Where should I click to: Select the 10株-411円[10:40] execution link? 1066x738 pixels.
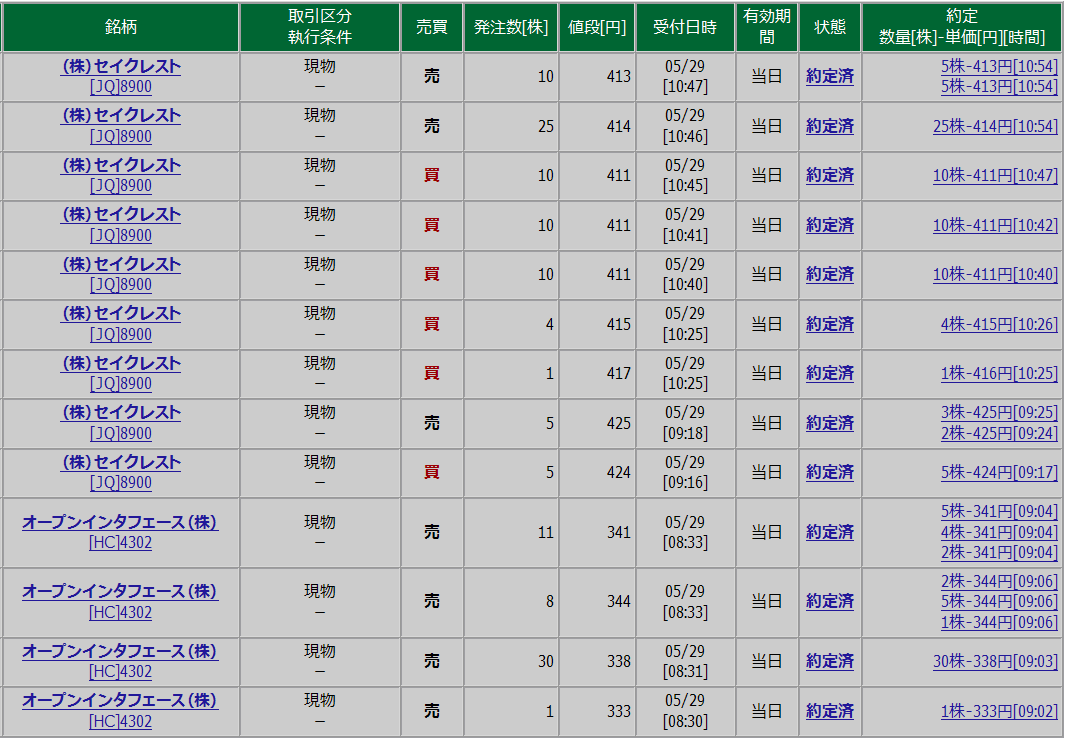pyautogui.click(x=995, y=275)
